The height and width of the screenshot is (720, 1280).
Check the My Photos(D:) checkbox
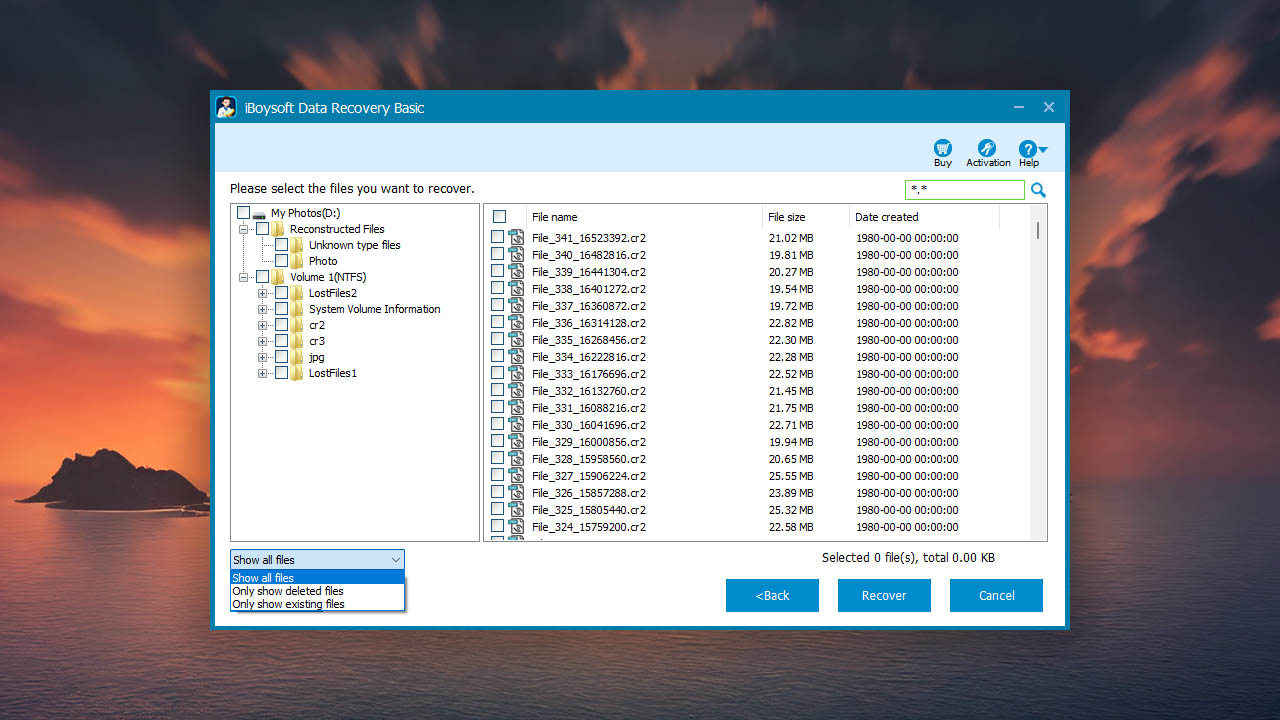[242, 212]
